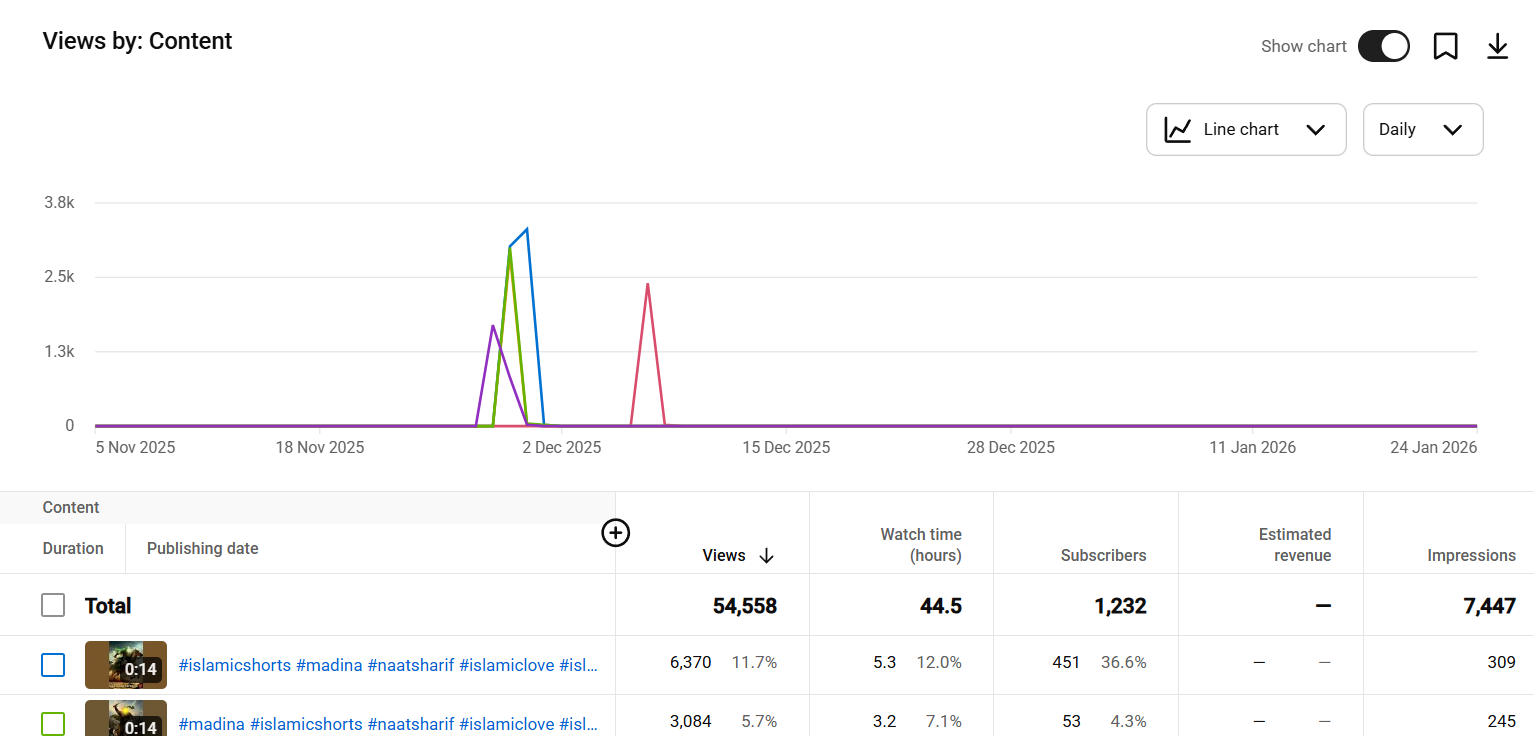Click the line chart graph icon
This screenshot has height=739, width=1534.
click(1178, 130)
